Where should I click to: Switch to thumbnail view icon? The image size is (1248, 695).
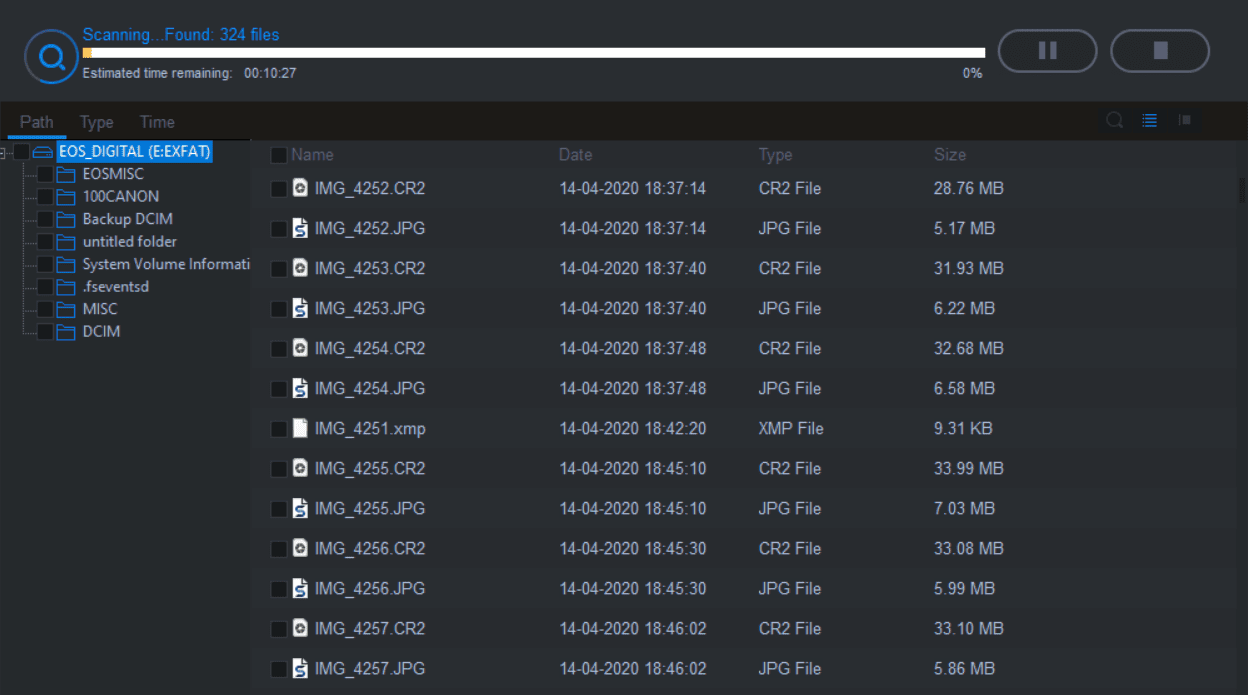1184,121
